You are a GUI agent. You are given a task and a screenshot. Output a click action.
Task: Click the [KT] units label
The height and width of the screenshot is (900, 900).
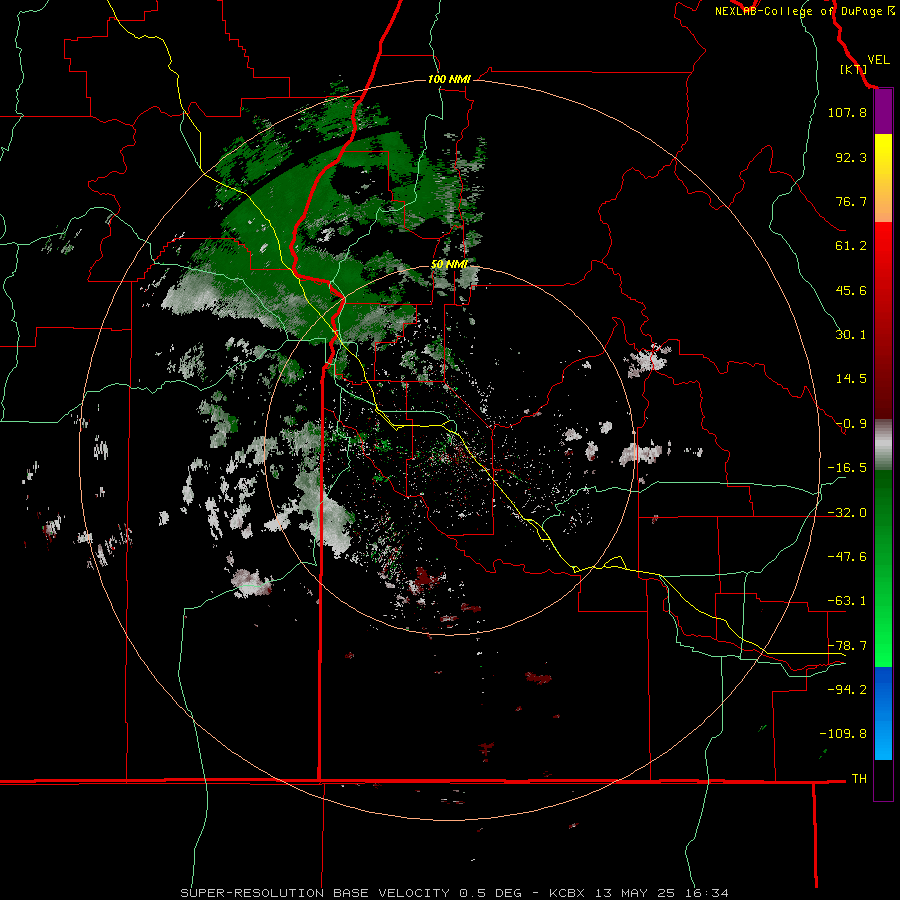[853, 69]
